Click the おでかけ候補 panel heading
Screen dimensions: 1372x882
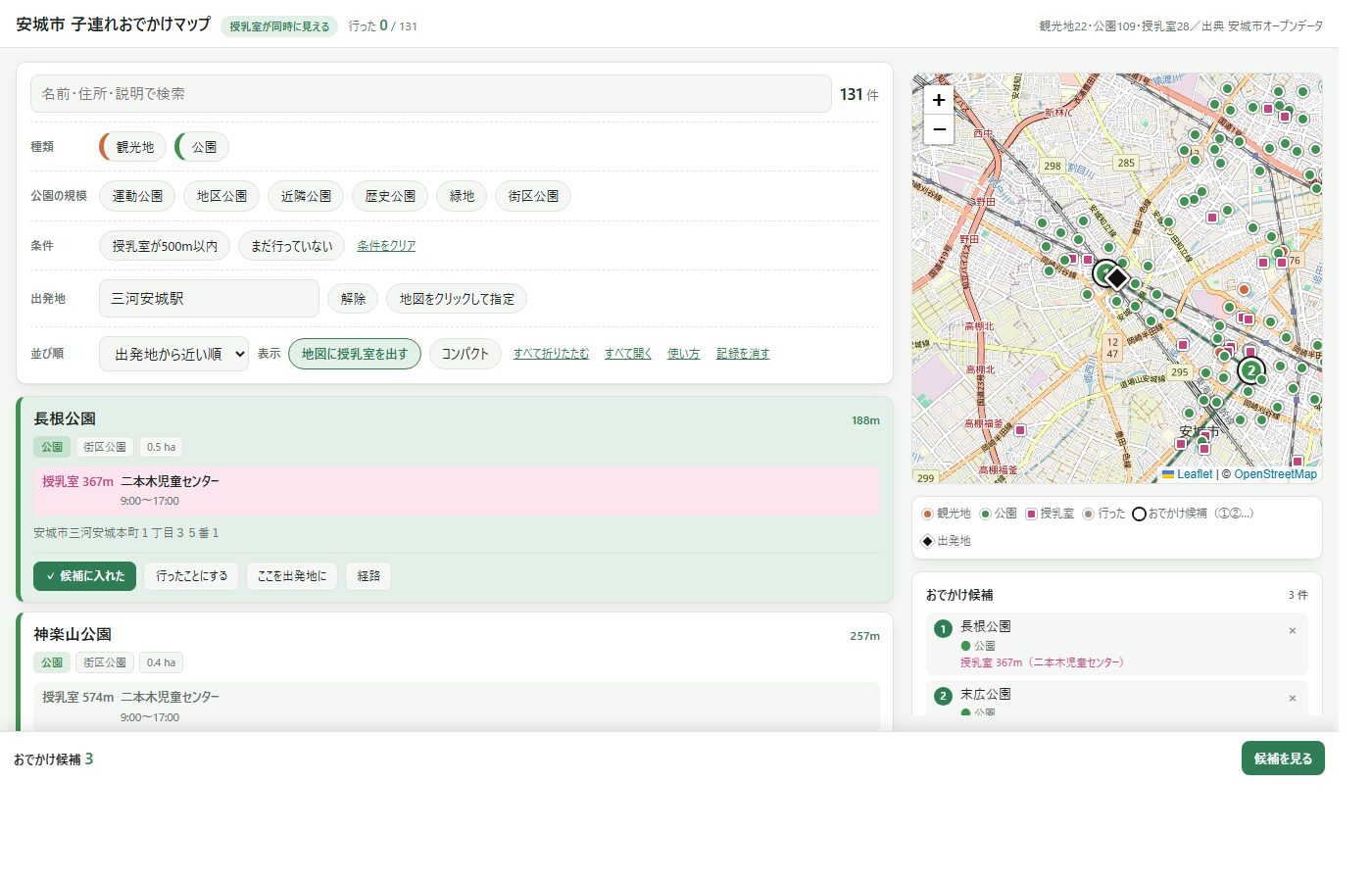959,595
